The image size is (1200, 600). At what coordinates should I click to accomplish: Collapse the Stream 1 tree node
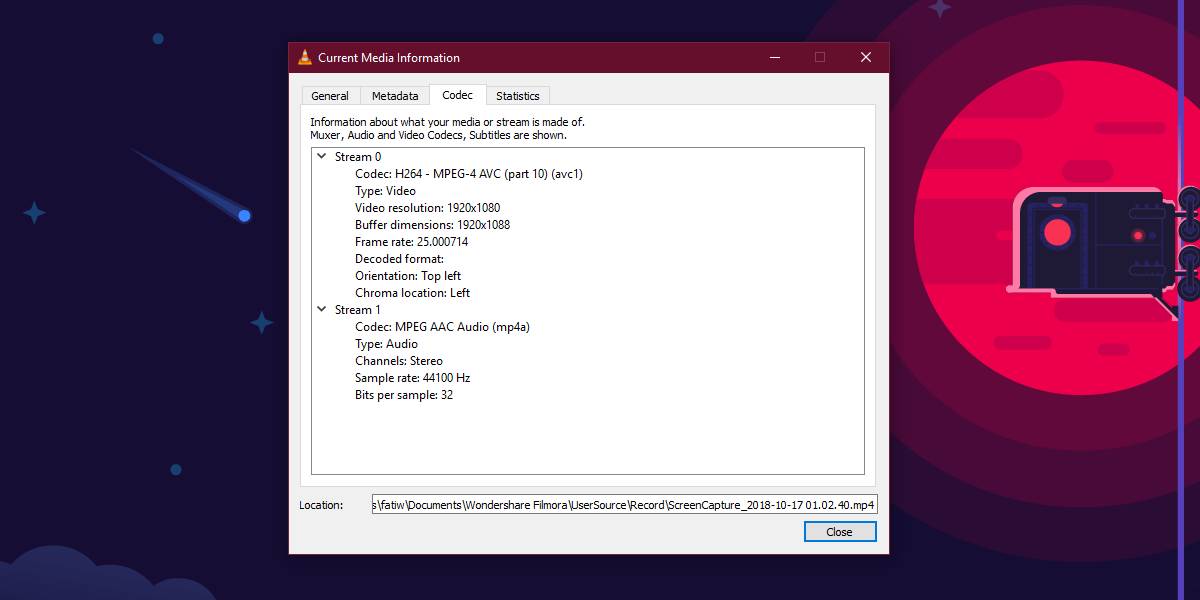click(x=322, y=309)
